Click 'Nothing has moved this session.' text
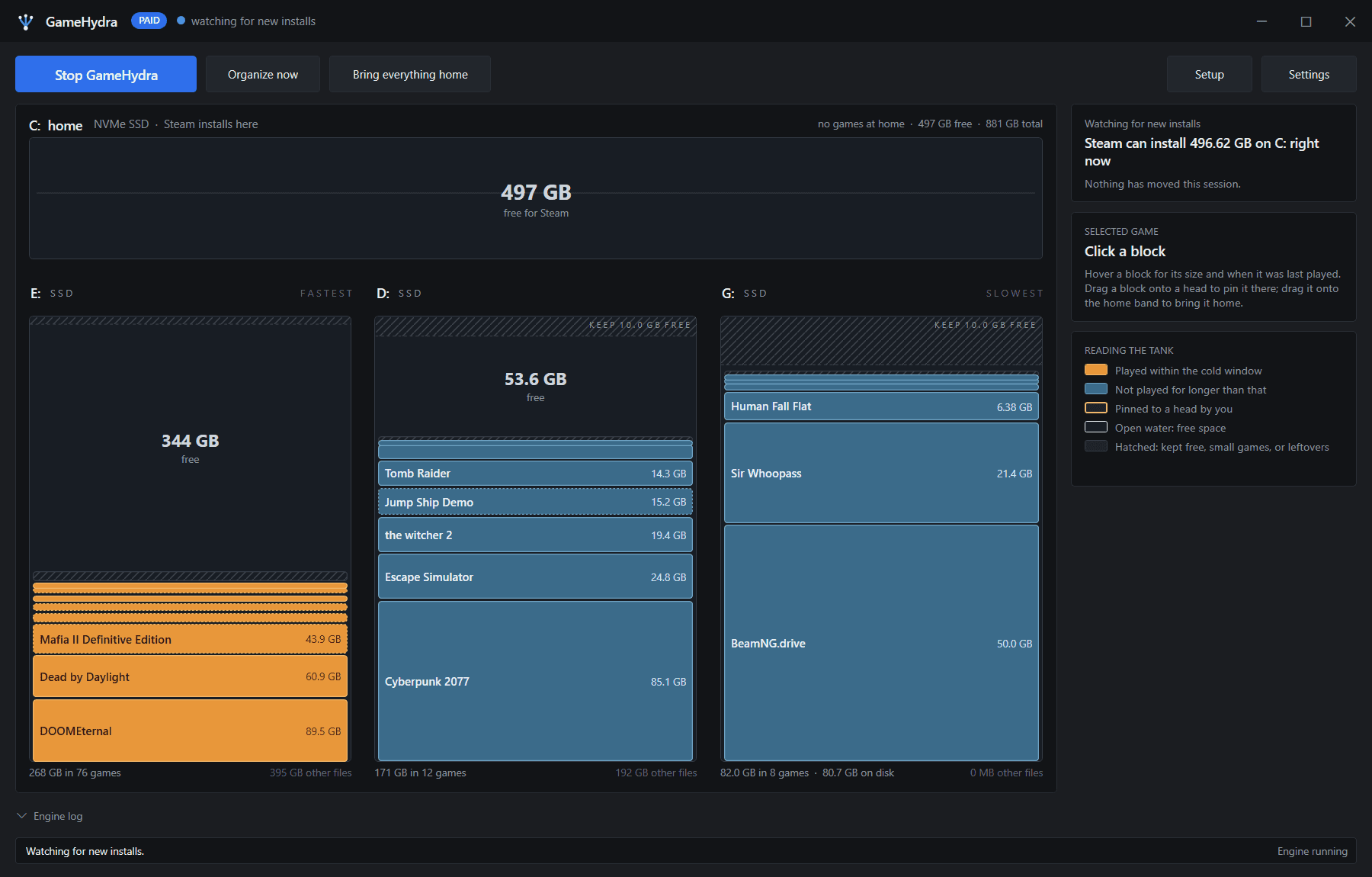Image resolution: width=1372 pixels, height=877 pixels. tap(1162, 184)
